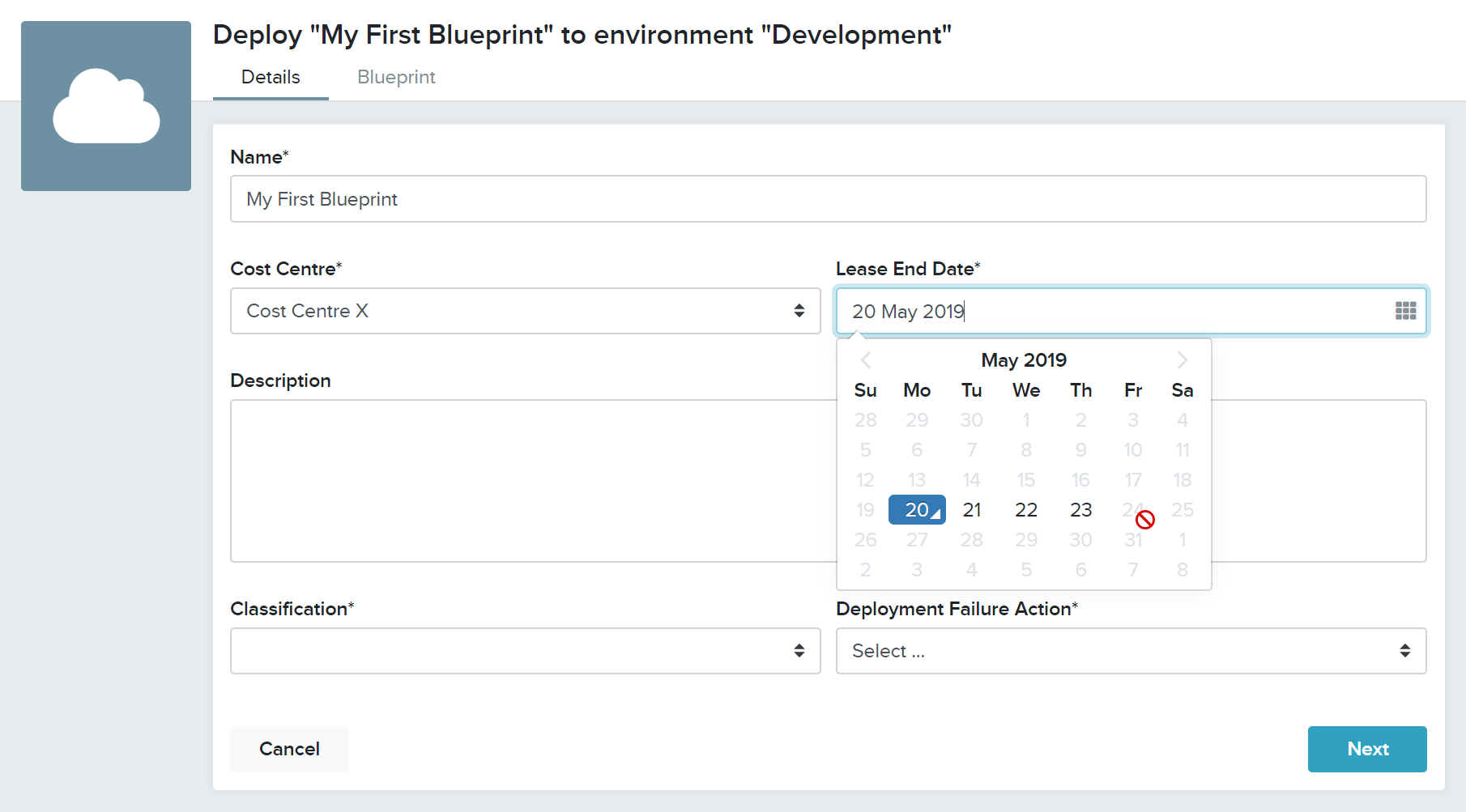Click the Deployment Failure Action label
The height and width of the screenshot is (812, 1466).
point(957,609)
